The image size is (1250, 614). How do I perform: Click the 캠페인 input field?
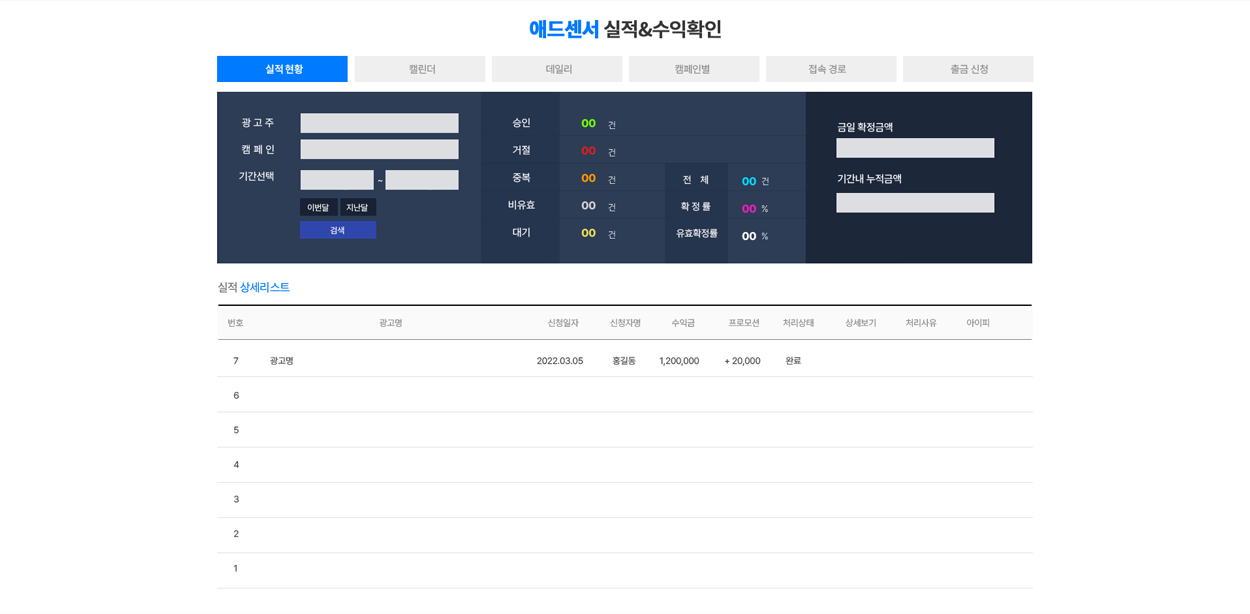point(379,149)
